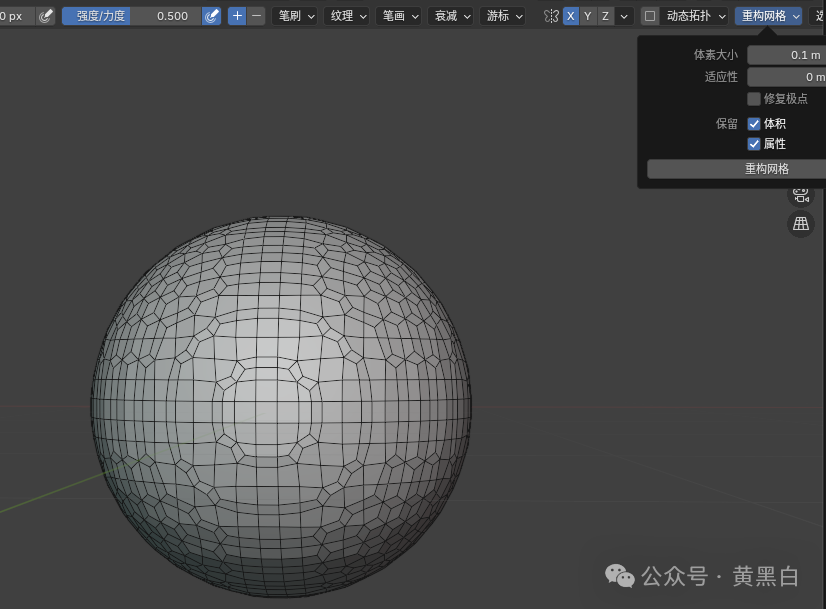
Task: Toggle X-axis symmetry
Action: click(571, 16)
